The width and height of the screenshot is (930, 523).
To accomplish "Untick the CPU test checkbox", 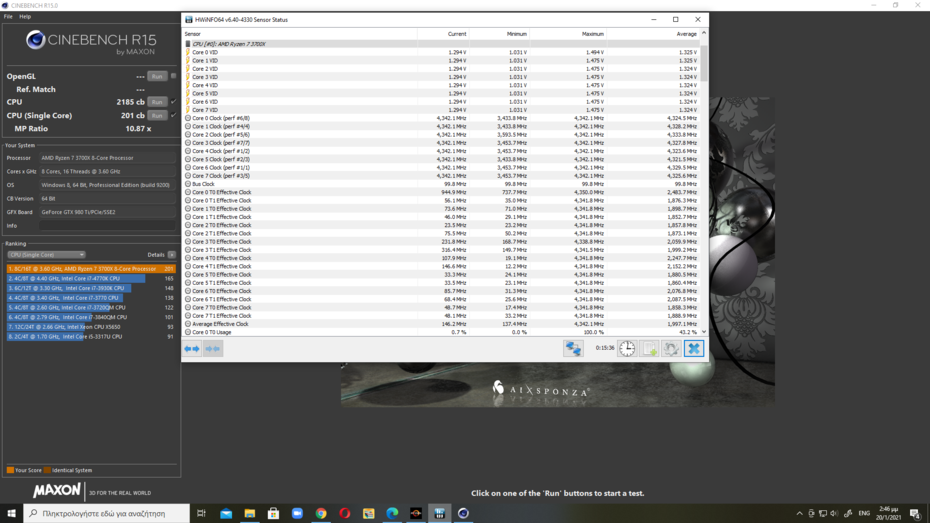I will click(x=173, y=101).
